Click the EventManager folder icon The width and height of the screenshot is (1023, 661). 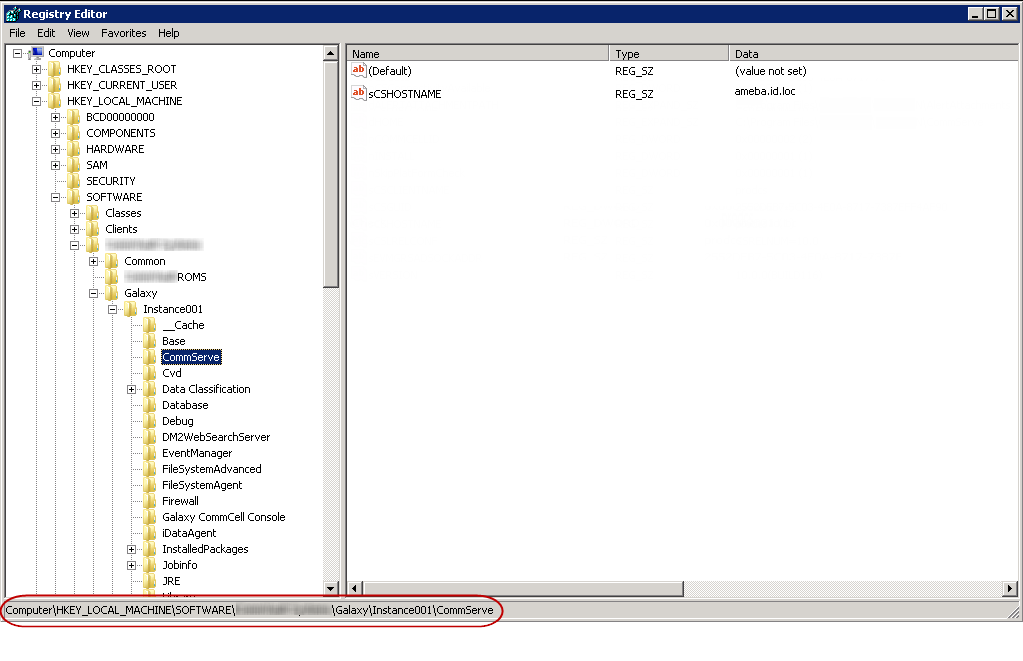pos(150,453)
